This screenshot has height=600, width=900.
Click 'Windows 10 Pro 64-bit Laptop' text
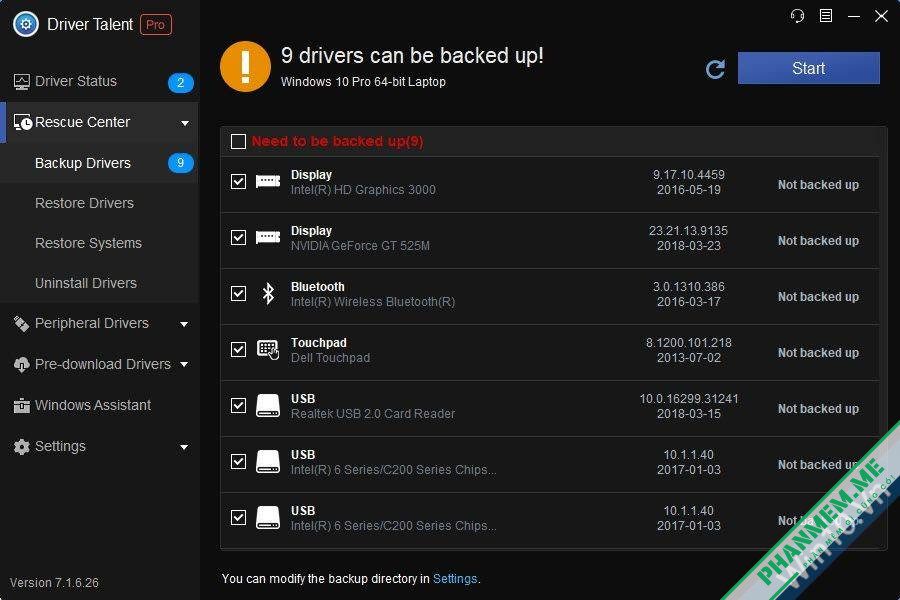363,82
